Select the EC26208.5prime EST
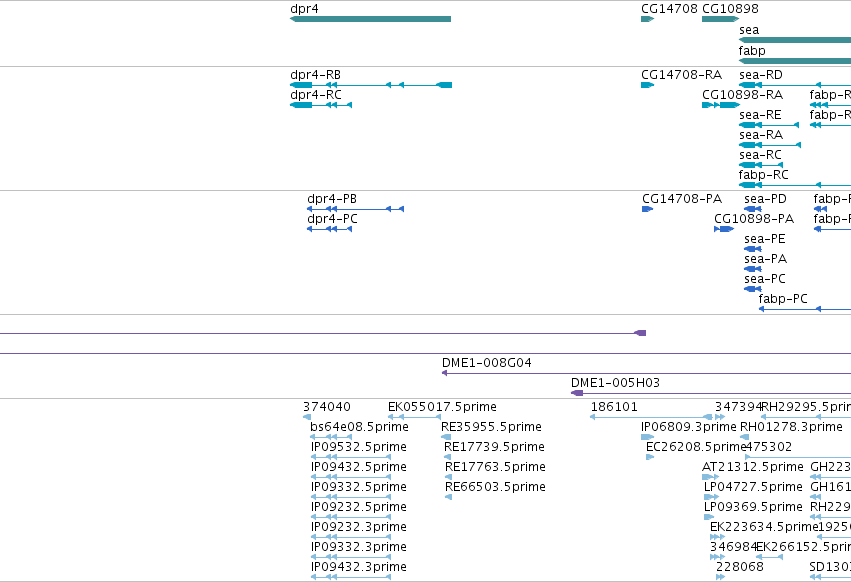Viewport: 851px width, 582px height. pos(650,457)
